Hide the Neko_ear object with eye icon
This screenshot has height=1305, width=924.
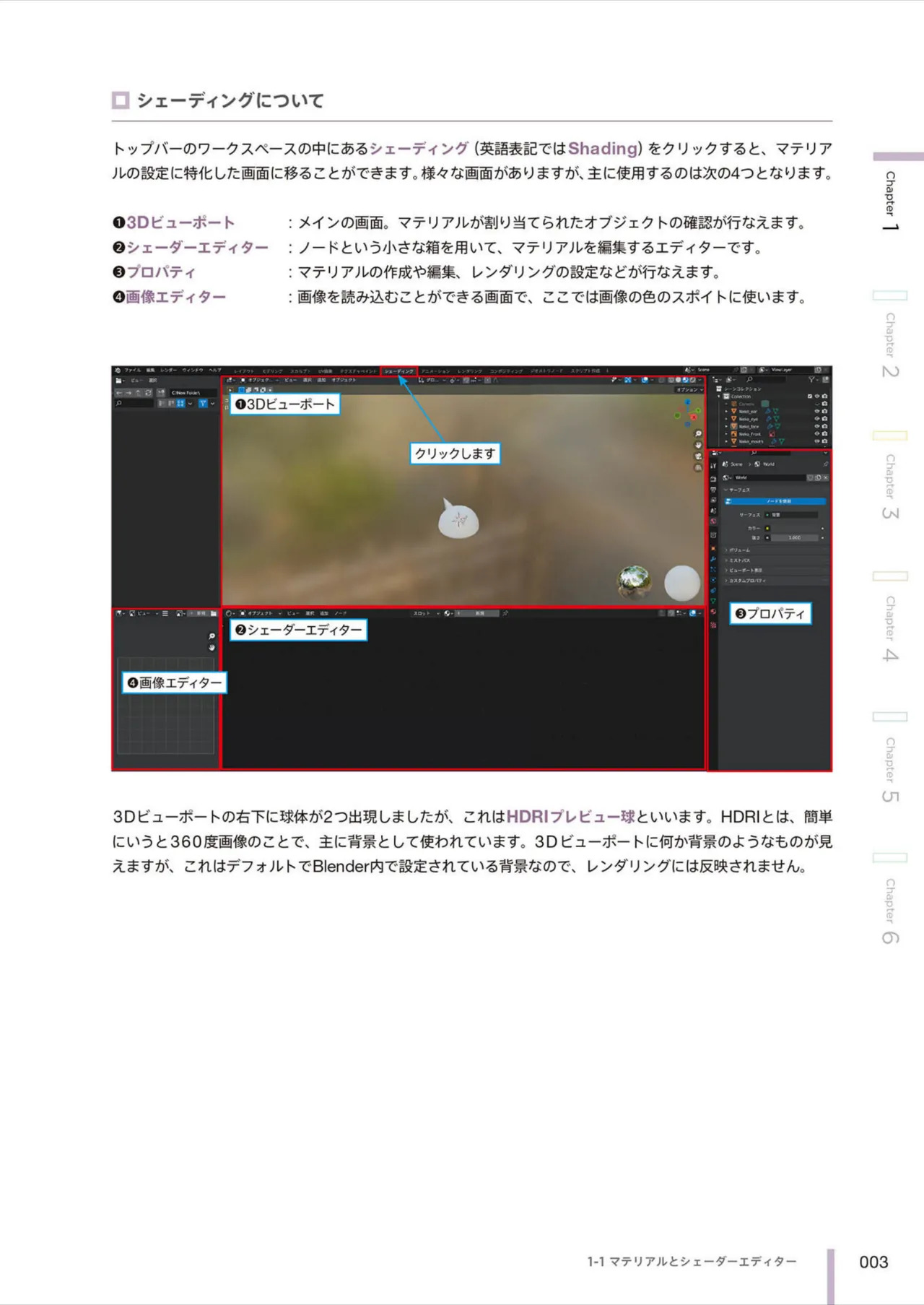(x=817, y=411)
